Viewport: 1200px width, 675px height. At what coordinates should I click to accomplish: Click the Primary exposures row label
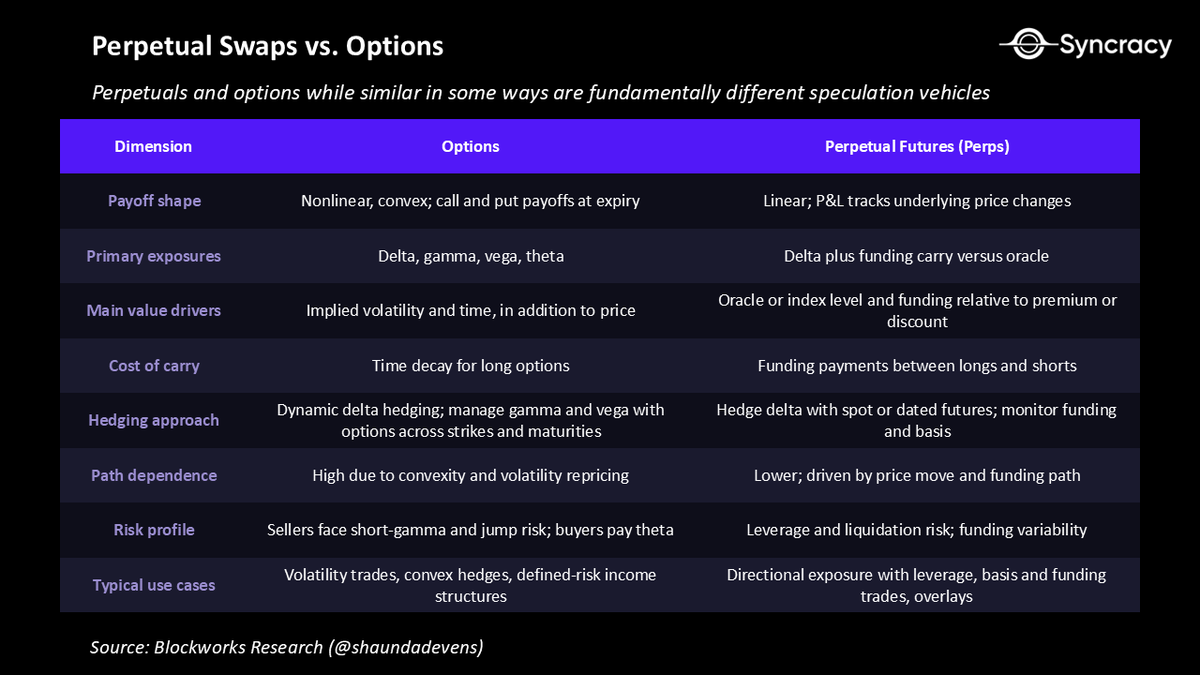coord(154,256)
